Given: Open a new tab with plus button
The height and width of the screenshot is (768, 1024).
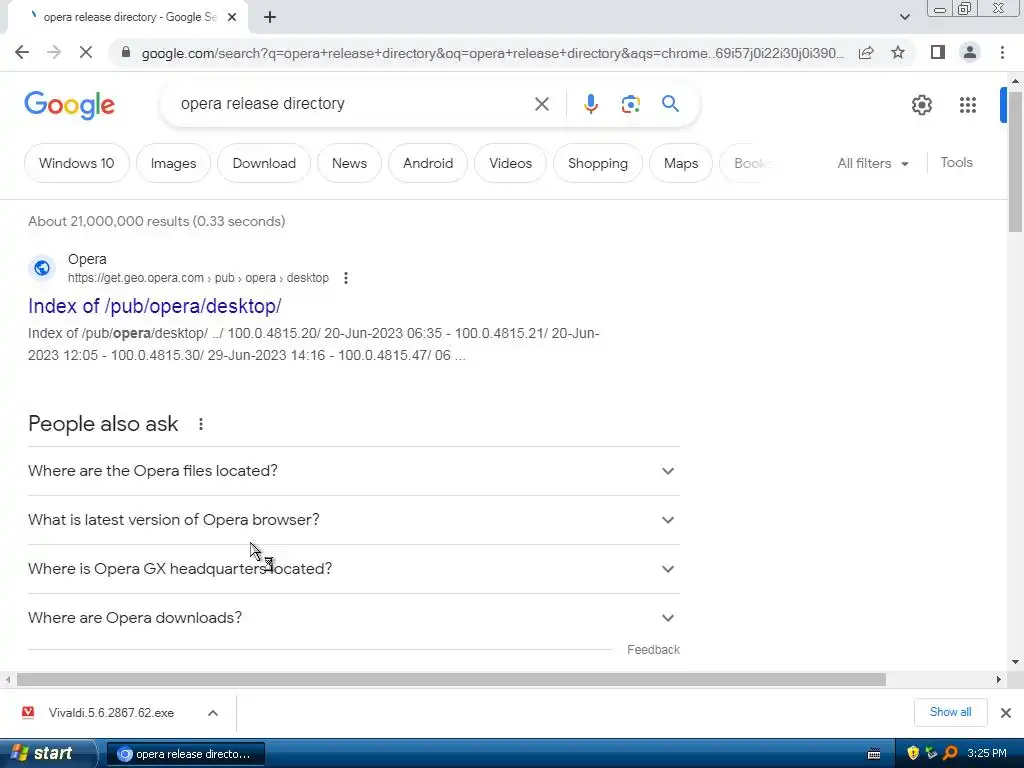Looking at the screenshot, I should [x=270, y=17].
